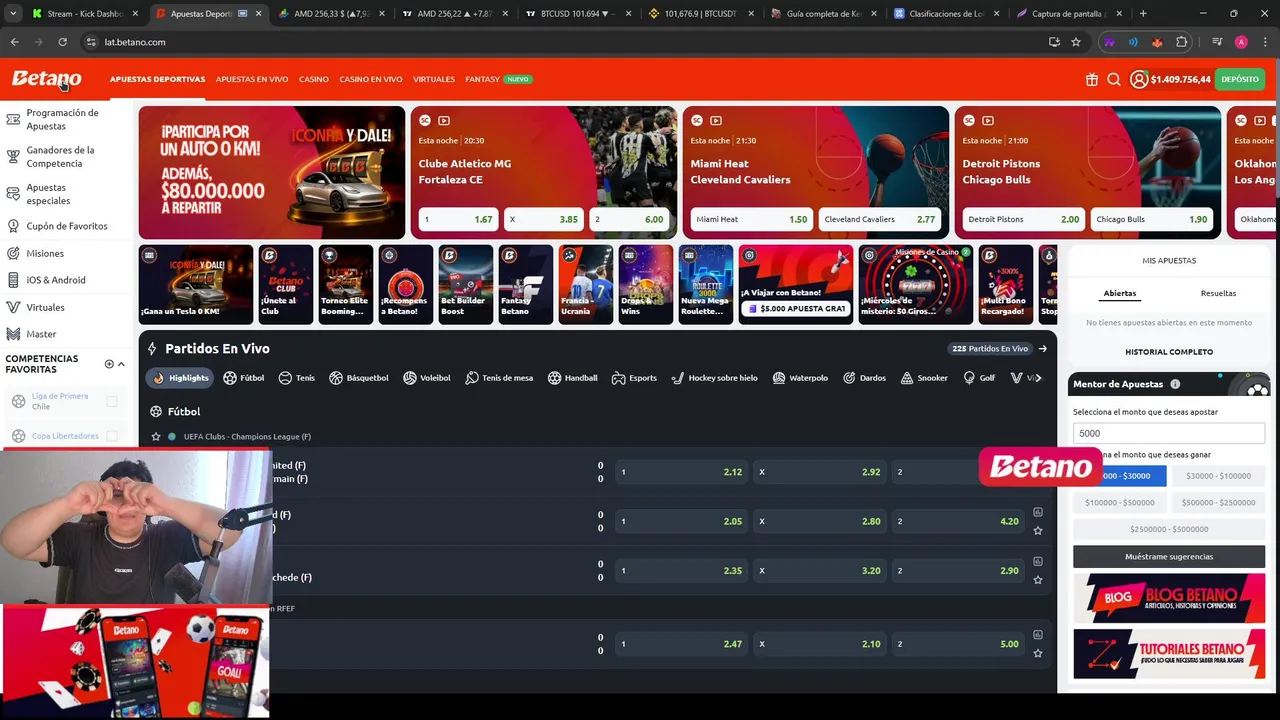
Task: Open the MetaMask fox extension
Action: coord(1157,42)
